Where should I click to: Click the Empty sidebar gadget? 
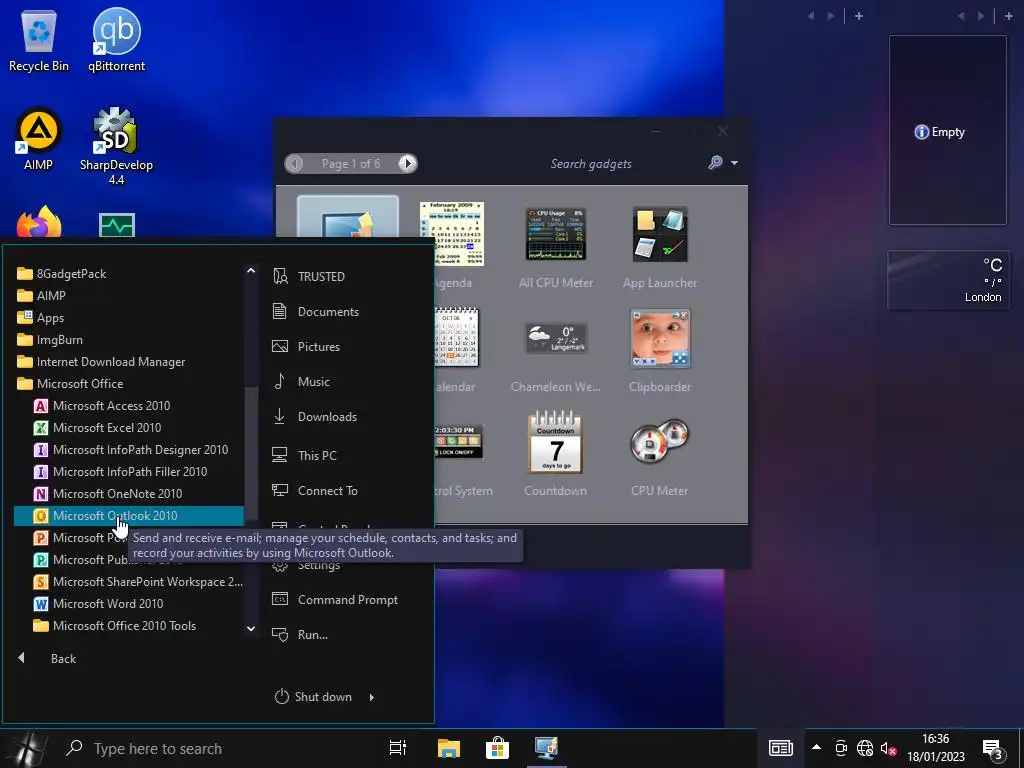(948, 130)
